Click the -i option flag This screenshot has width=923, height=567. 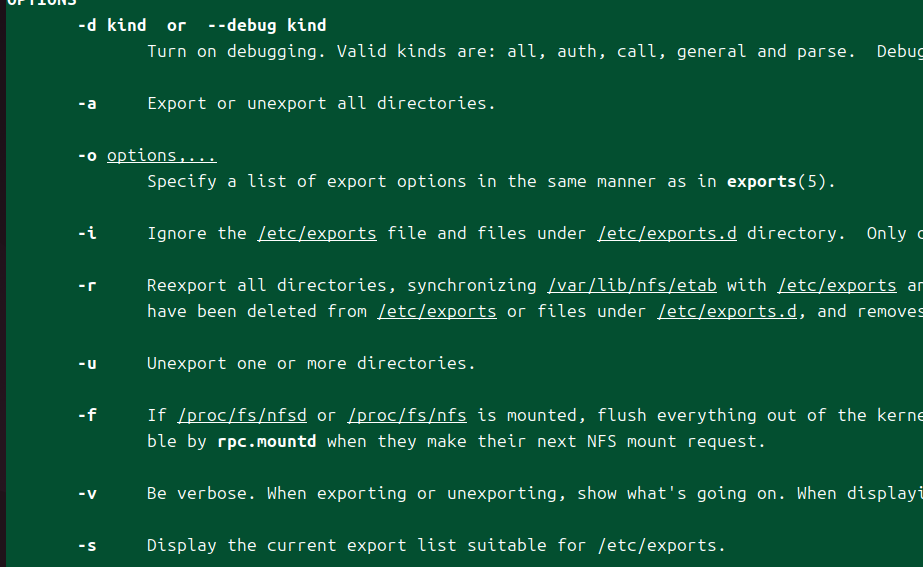pyautogui.click(x=87, y=233)
